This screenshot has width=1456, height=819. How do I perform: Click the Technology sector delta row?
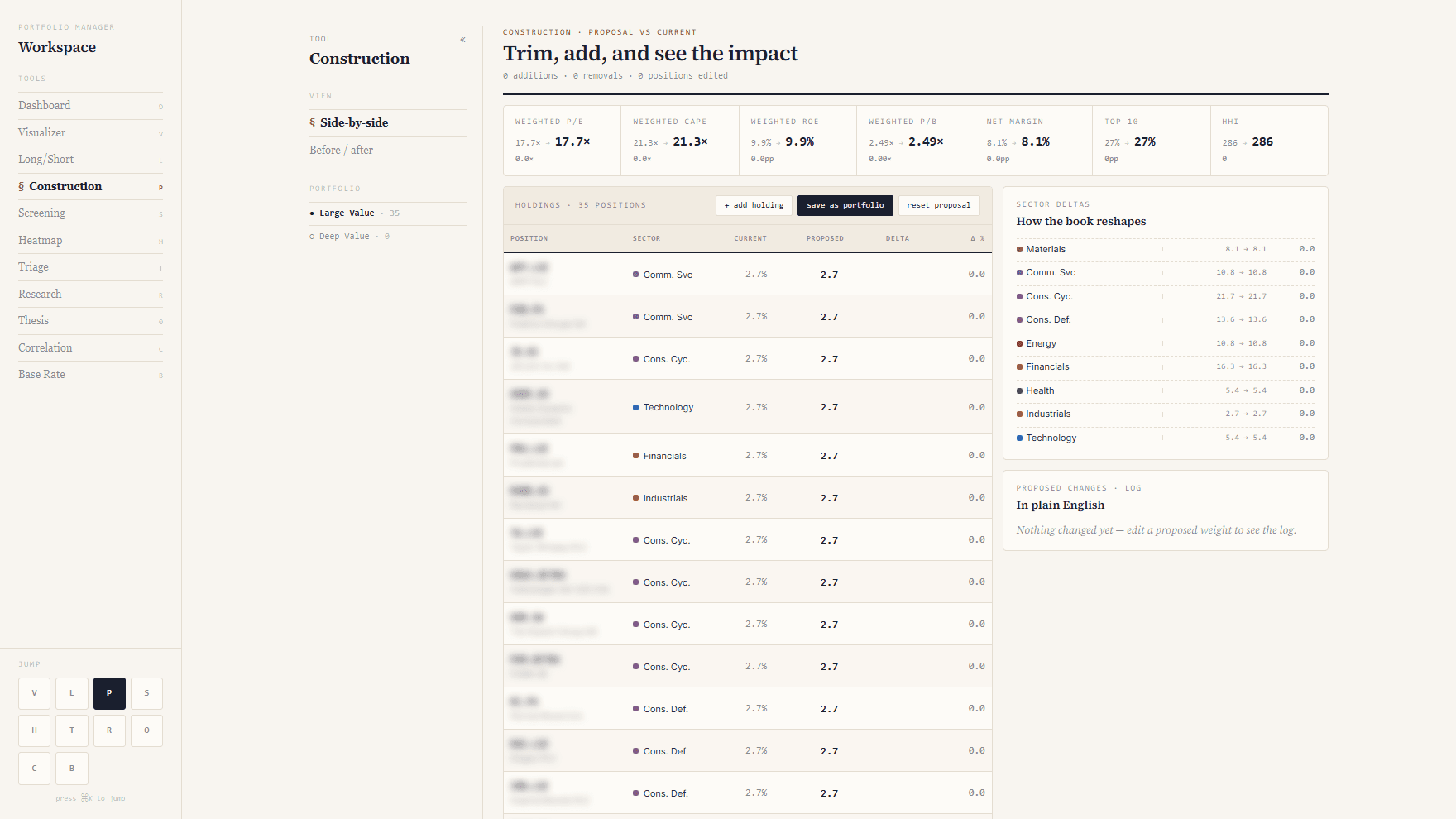(1165, 438)
